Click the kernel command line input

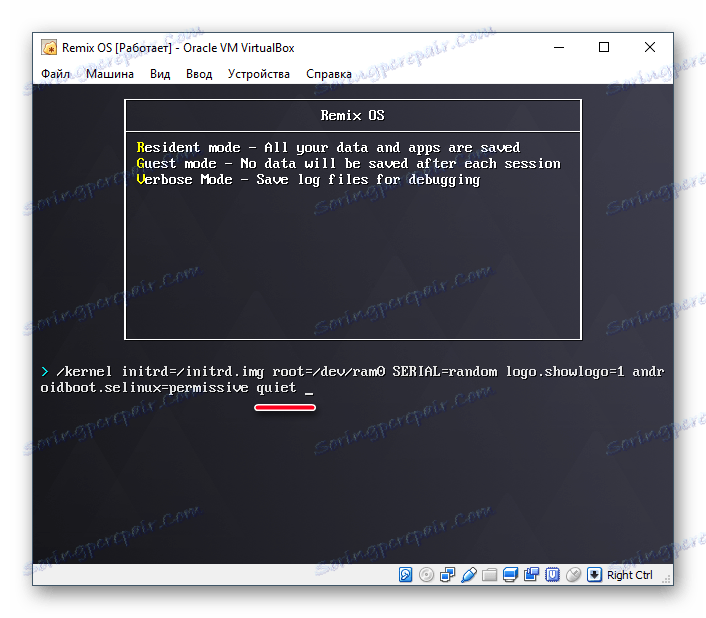[353, 379]
